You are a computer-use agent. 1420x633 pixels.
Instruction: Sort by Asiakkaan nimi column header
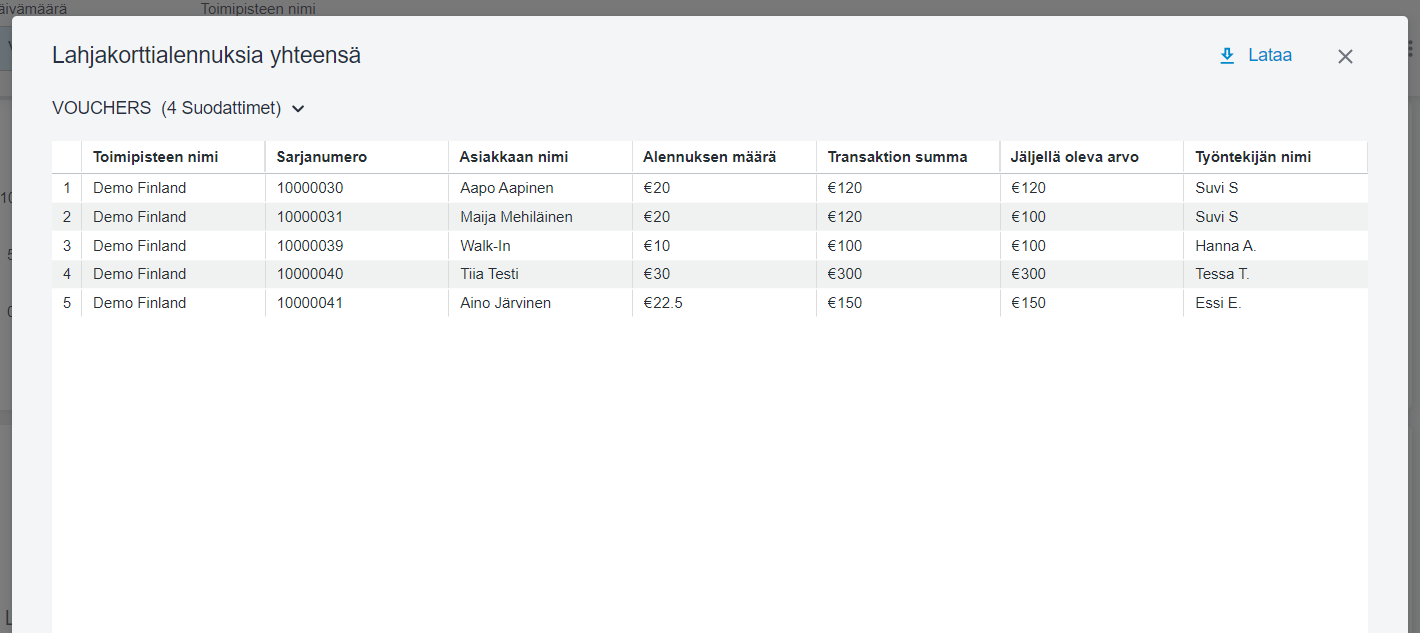[513, 157]
